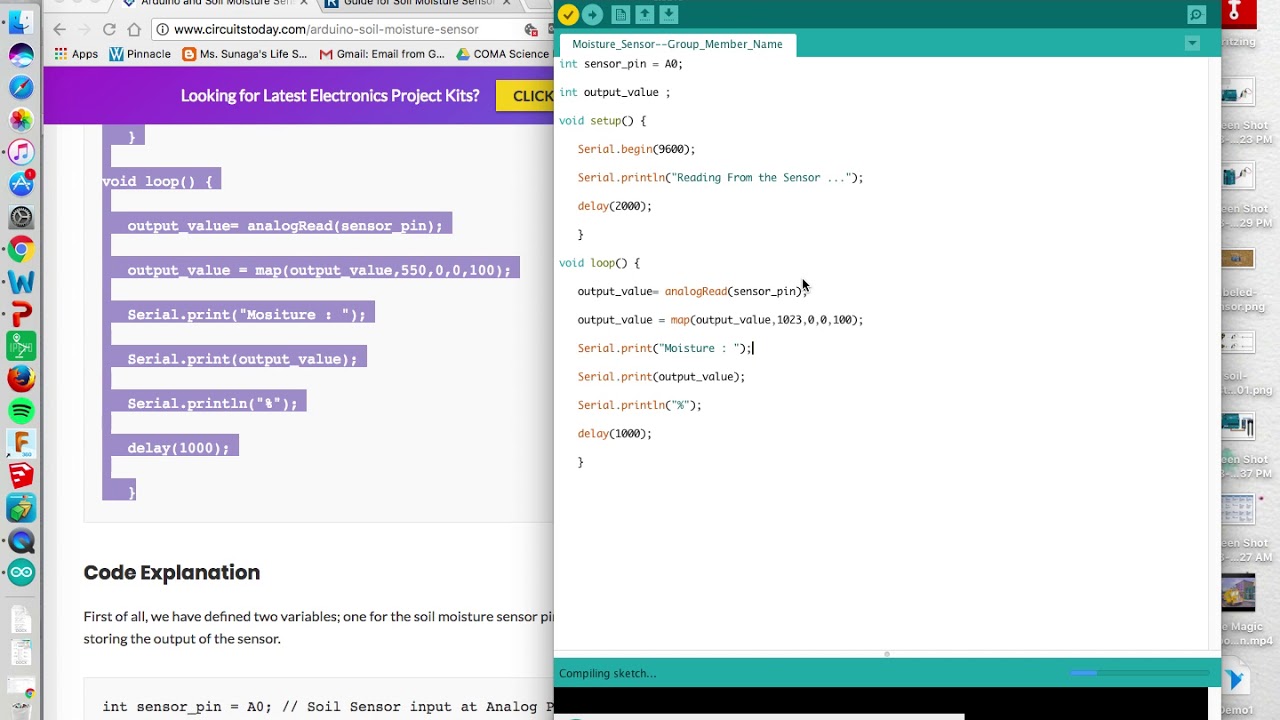Open the Arduino app from the Dock

tap(21, 572)
